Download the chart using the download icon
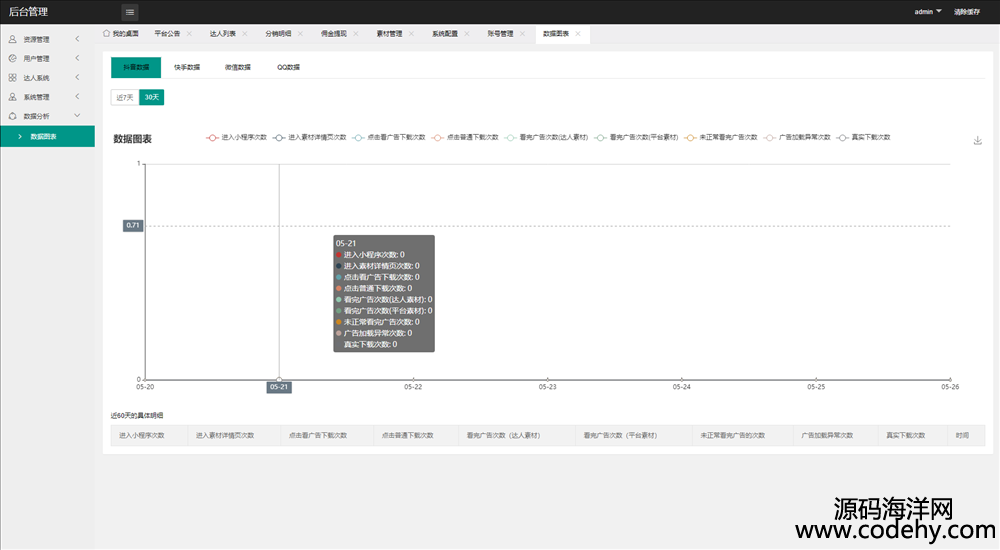 click(977, 140)
